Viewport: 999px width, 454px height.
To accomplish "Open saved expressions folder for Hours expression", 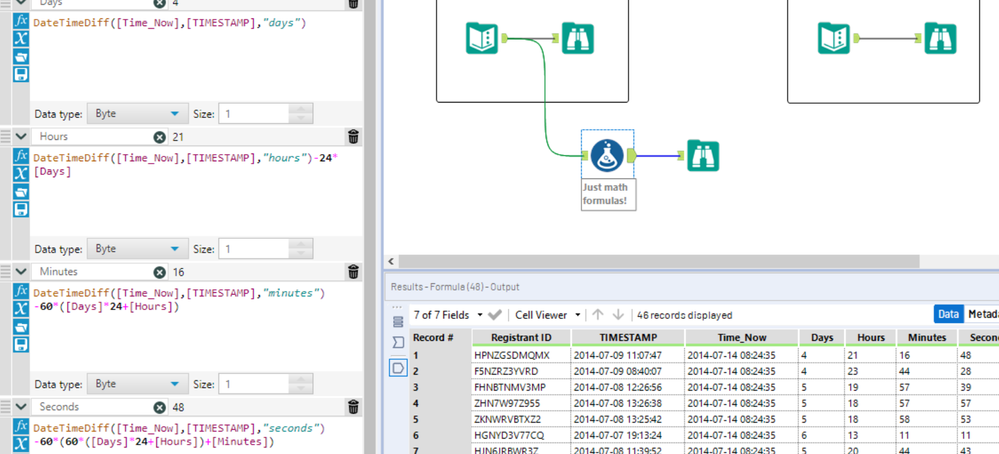I will (21, 192).
